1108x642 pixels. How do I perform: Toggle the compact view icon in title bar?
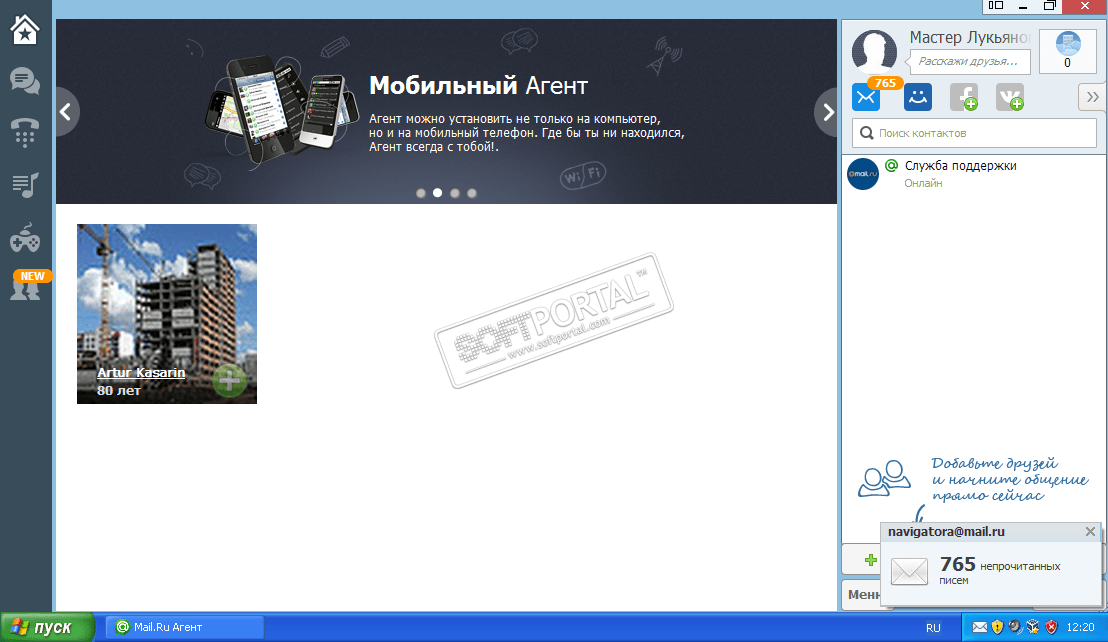tap(996, 6)
